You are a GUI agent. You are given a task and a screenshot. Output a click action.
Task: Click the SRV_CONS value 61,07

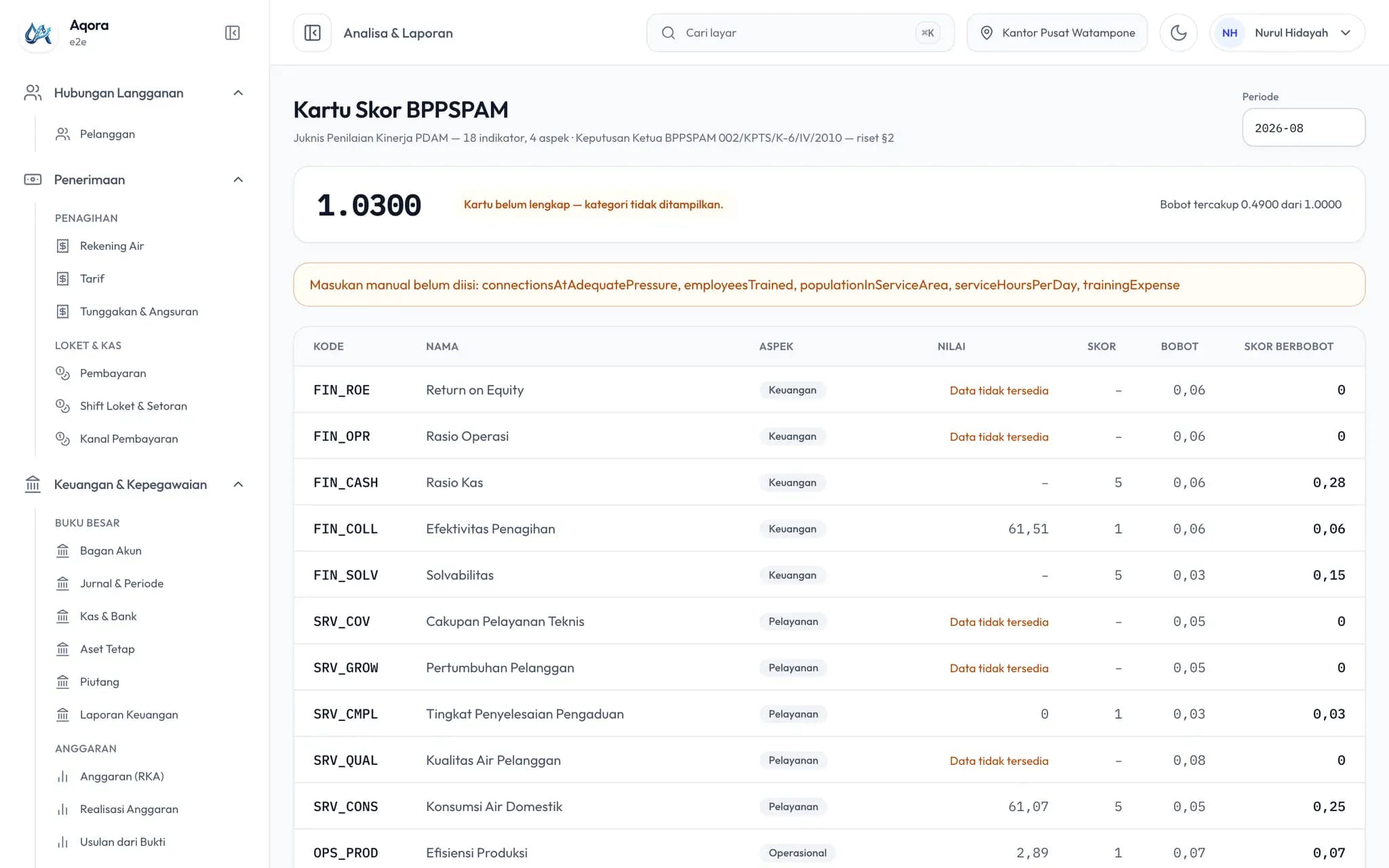click(1028, 806)
